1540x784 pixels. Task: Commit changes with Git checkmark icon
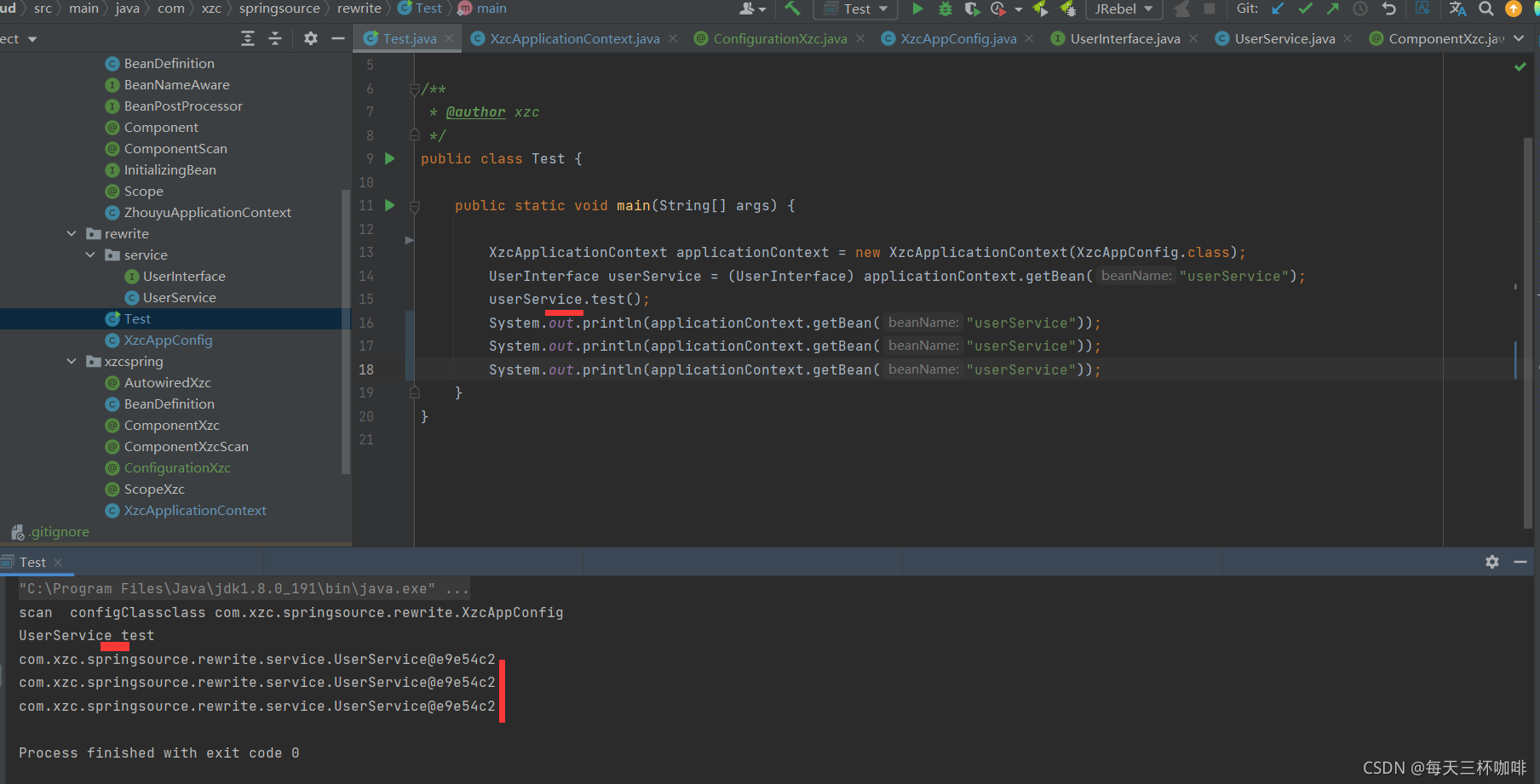coord(1305,9)
